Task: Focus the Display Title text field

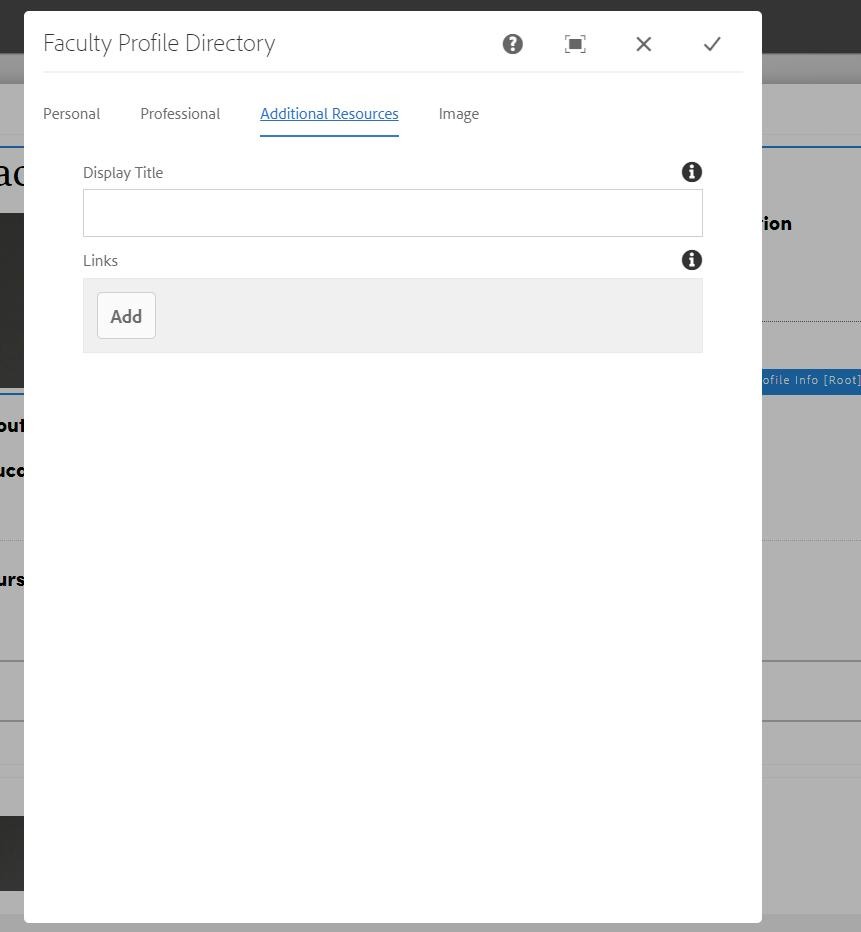Action: (392, 213)
